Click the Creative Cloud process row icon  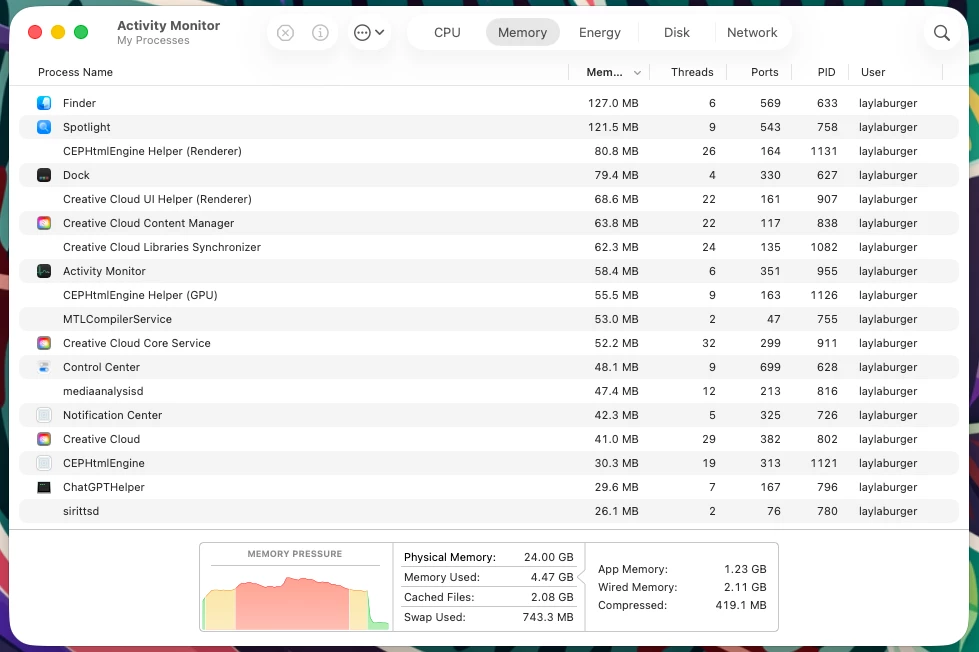coord(44,439)
